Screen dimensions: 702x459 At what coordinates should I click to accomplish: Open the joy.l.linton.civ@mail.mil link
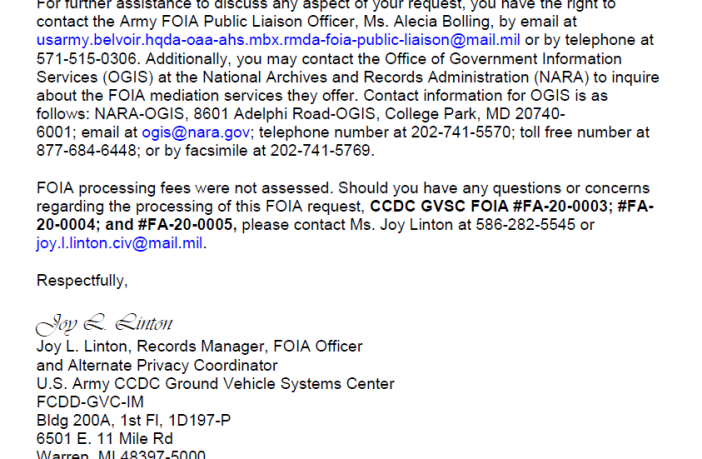tap(120, 243)
